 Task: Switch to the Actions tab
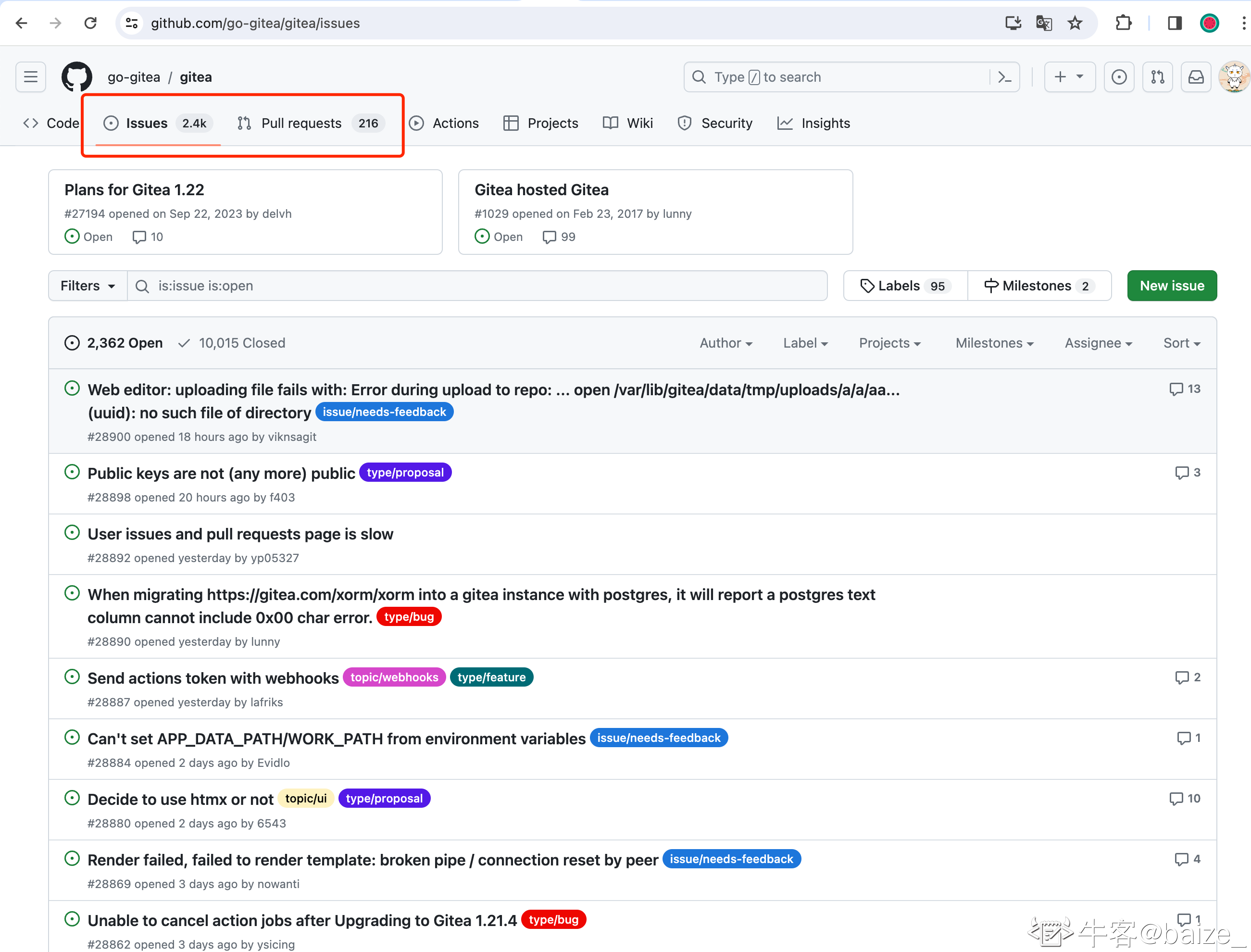tap(444, 123)
